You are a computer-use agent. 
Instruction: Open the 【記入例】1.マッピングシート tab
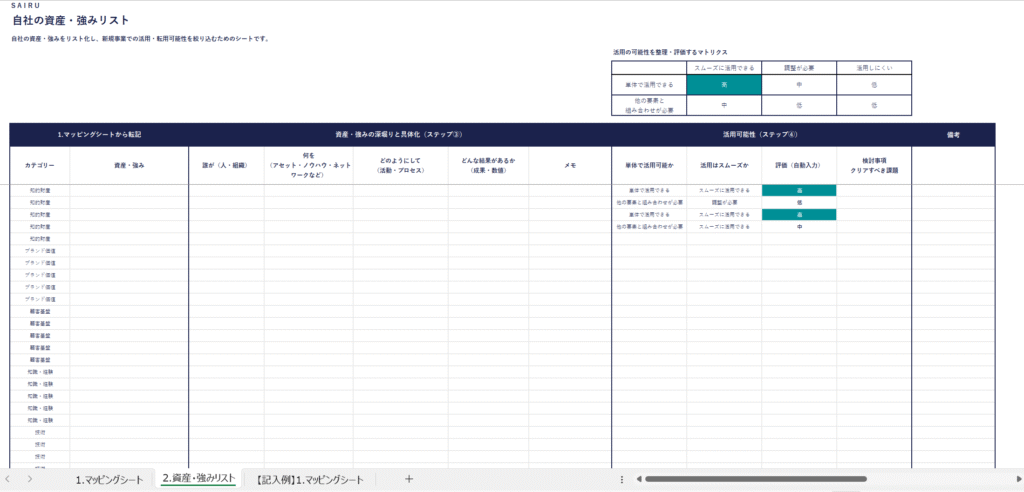click(310, 479)
